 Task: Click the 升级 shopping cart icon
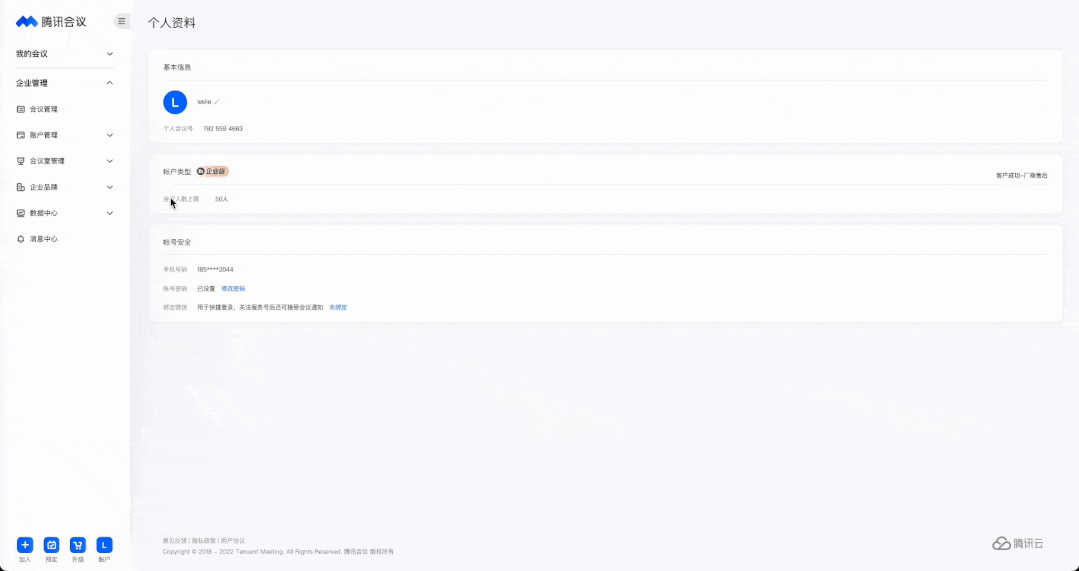pyautogui.click(x=78, y=545)
